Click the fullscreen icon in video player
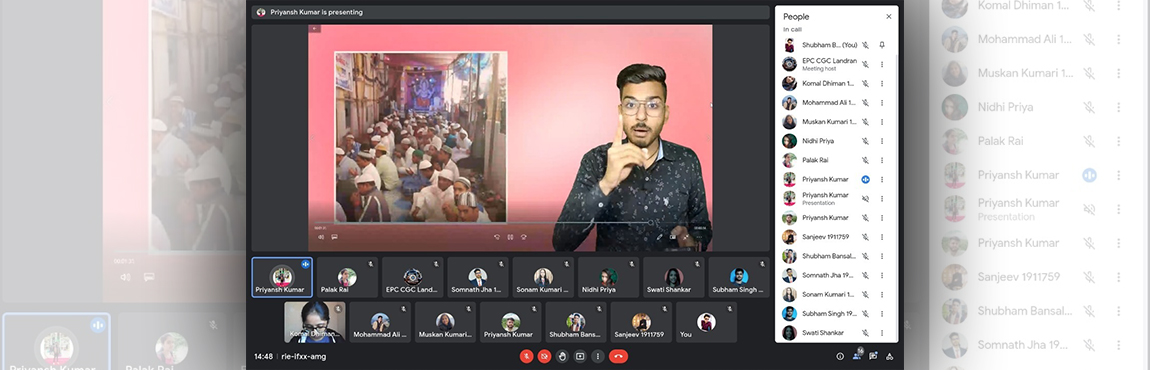Viewport: 1150px width, 370px height. tap(686, 237)
